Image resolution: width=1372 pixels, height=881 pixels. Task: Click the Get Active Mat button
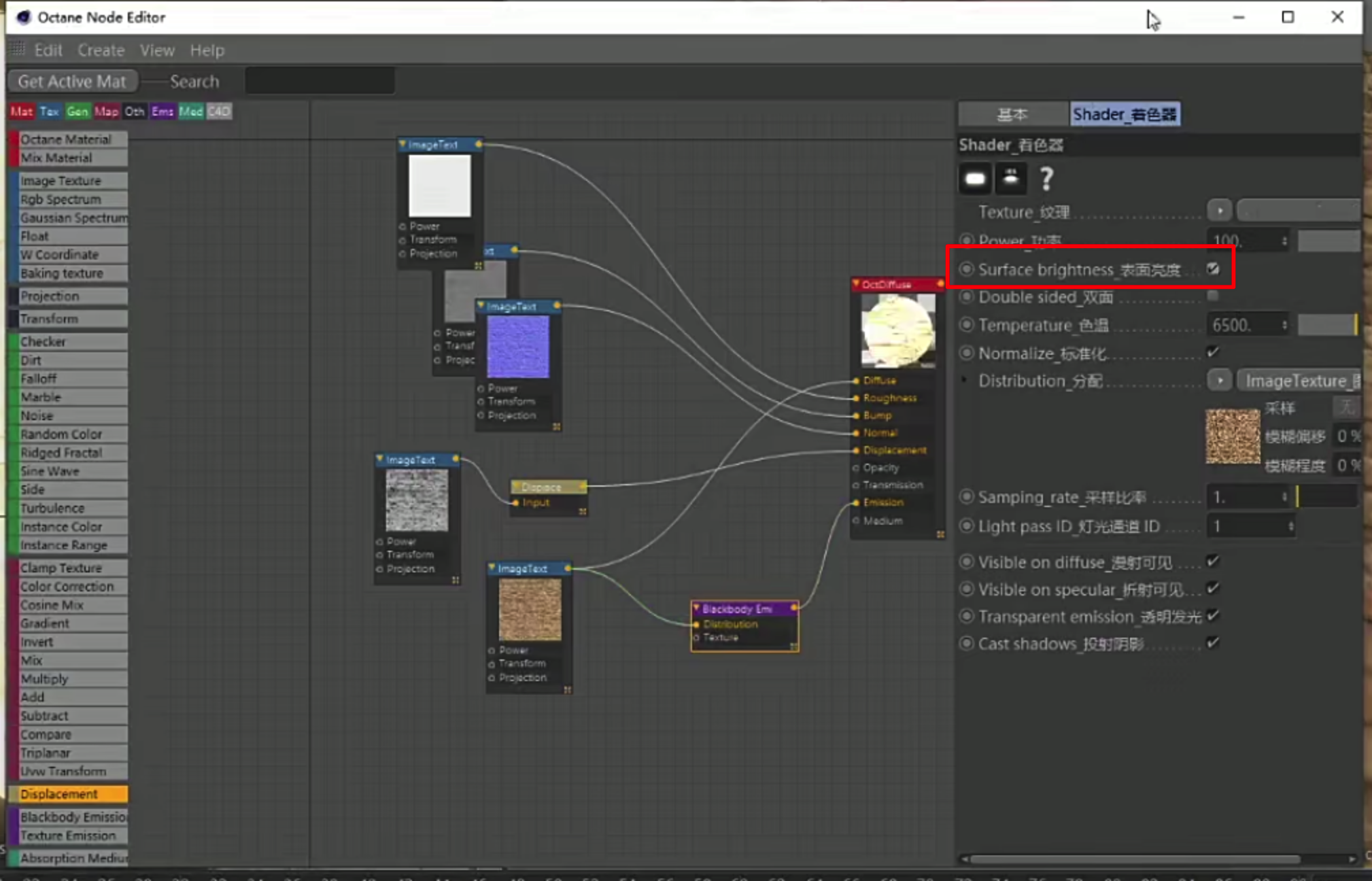72,82
